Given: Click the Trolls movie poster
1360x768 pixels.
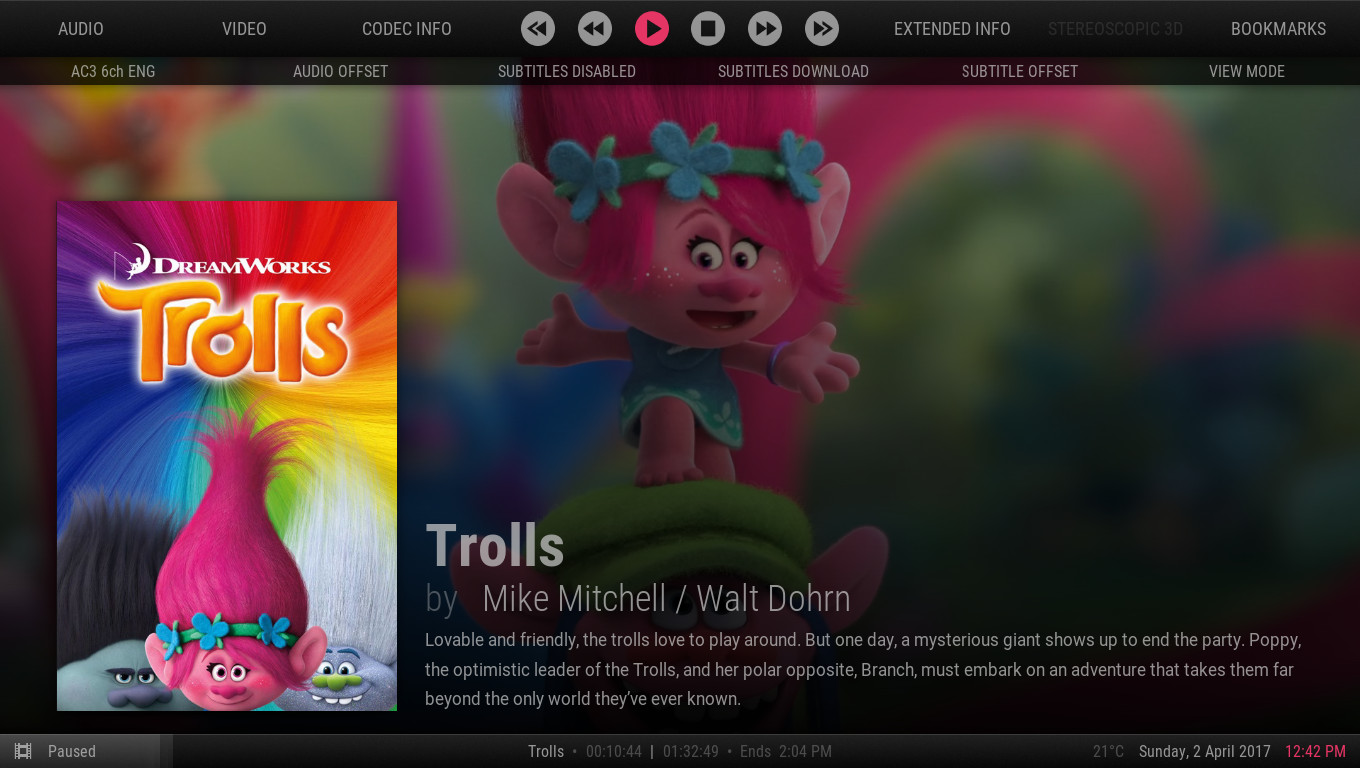Looking at the screenshot, I should 227,456.
